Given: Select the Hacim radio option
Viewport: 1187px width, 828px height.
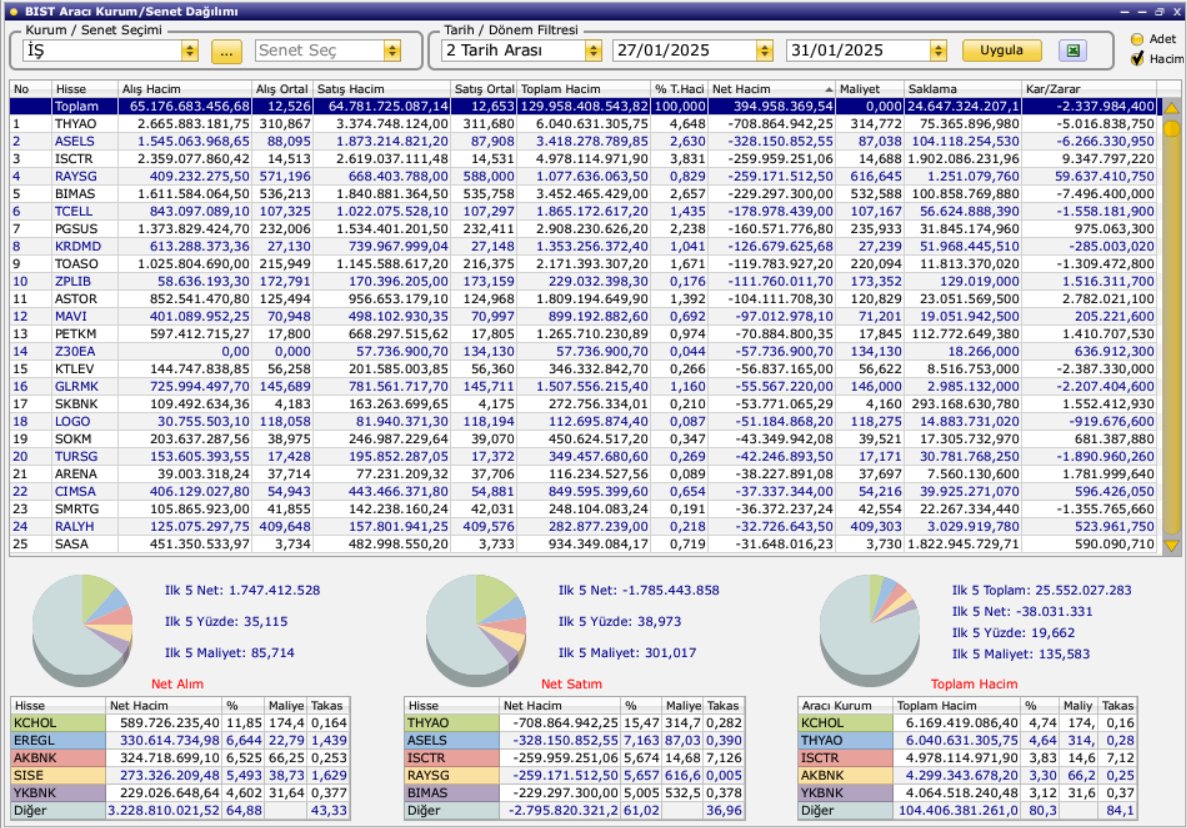Looking at the screenshot, I should (x=1137, y=59).
